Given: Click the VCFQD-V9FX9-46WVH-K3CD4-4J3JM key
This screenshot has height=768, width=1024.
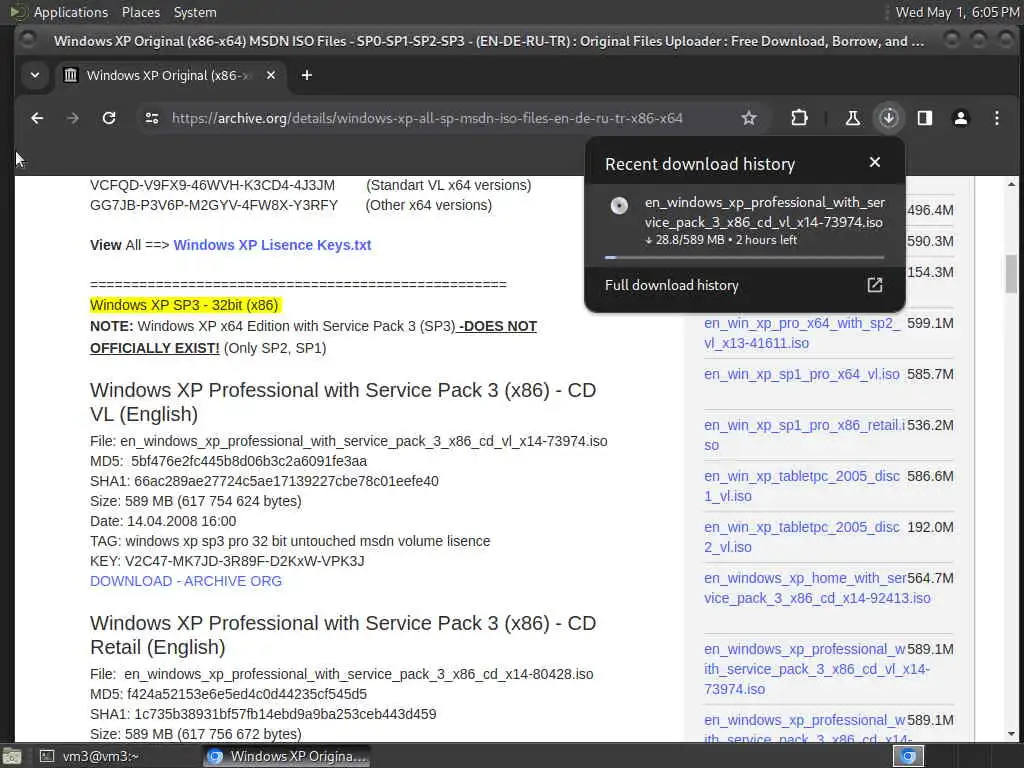Looking at the screenshot, I should click(x=212, y=185).
